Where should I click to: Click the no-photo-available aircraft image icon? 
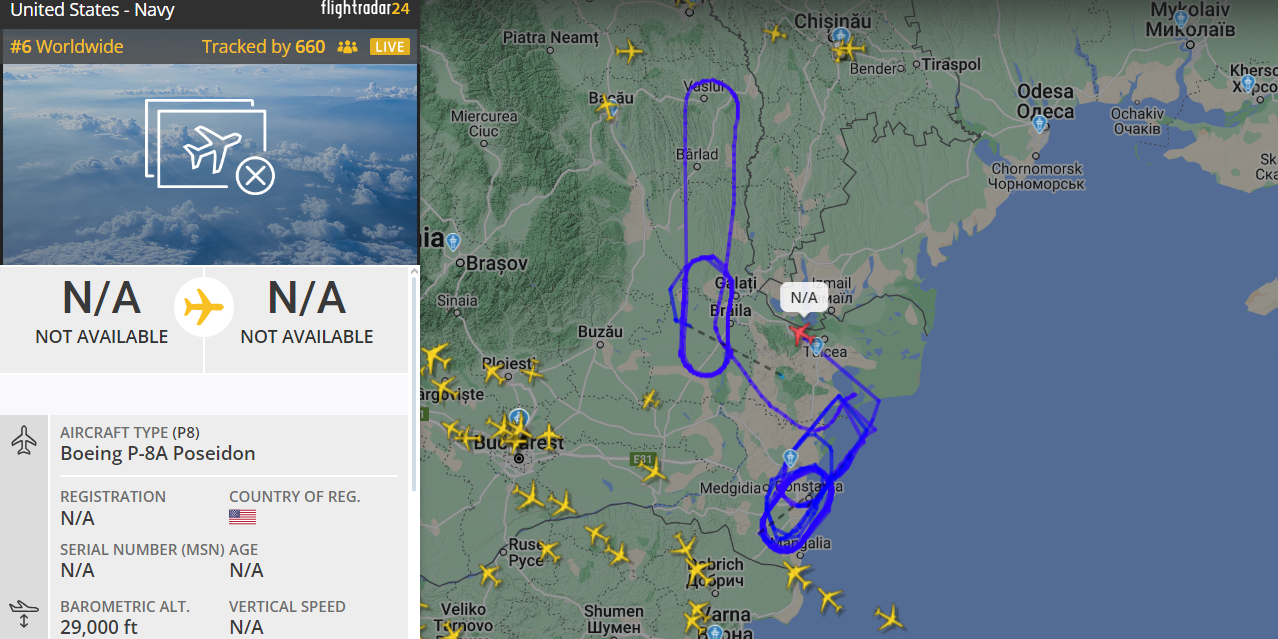[x=210, y=146]
